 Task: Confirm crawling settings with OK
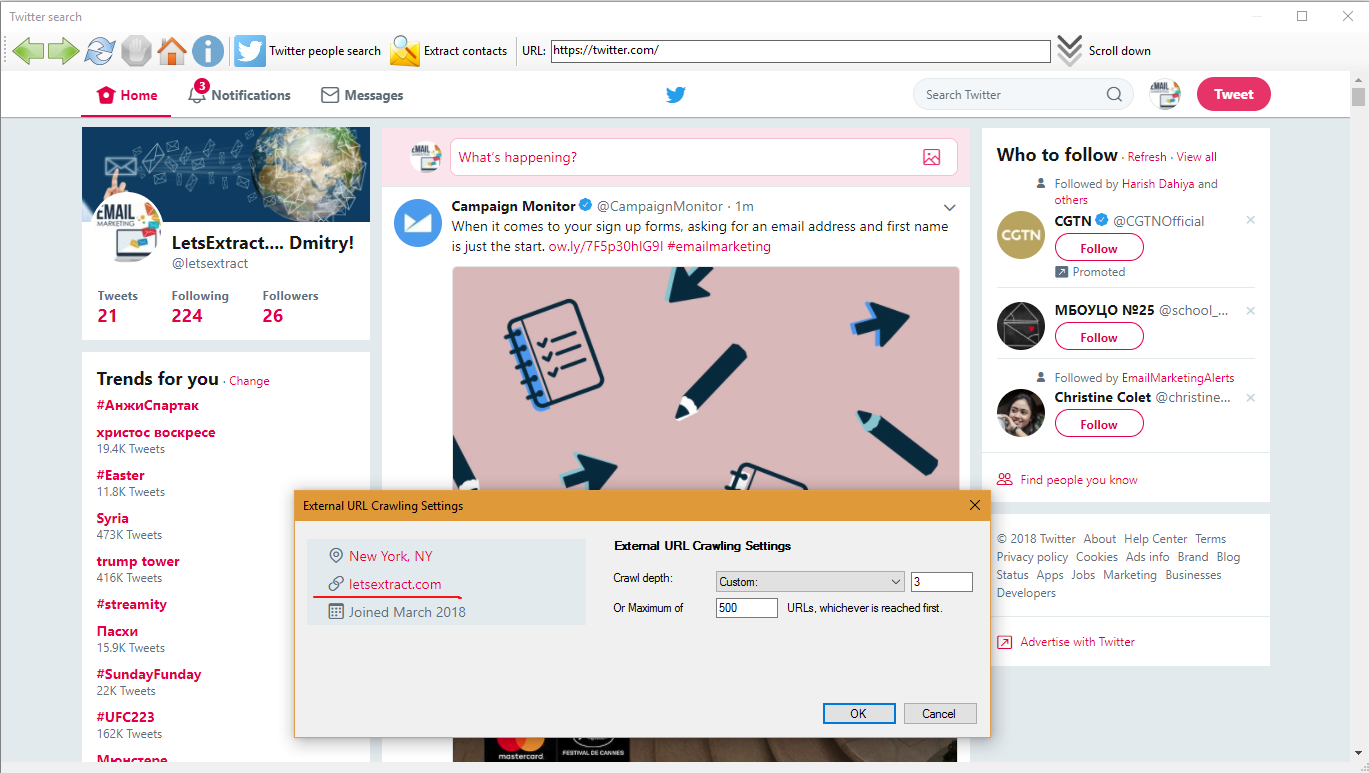pyautogui.click(x=858, y=713)
